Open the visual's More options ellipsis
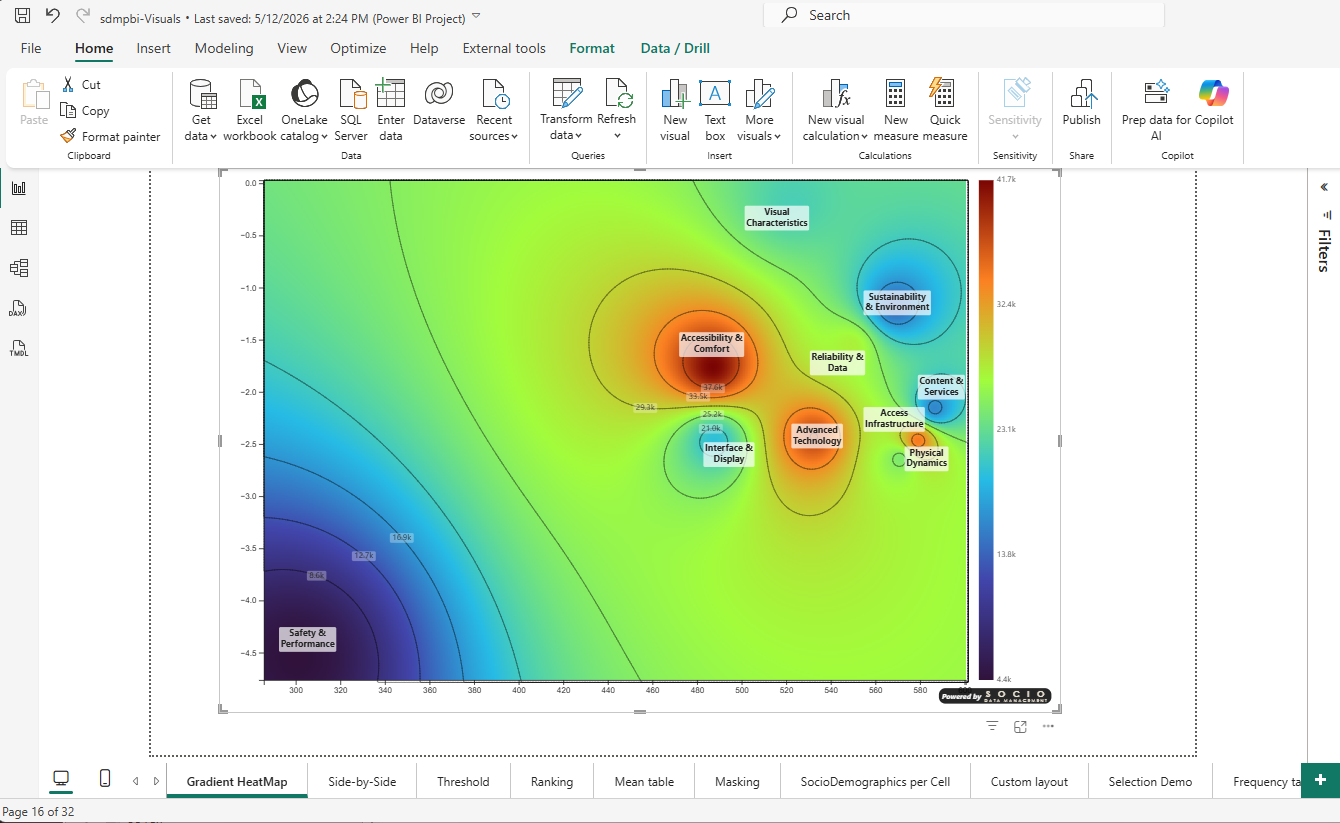Image resolution: width=1340 pixels, height=823 pixels. 1048,726
